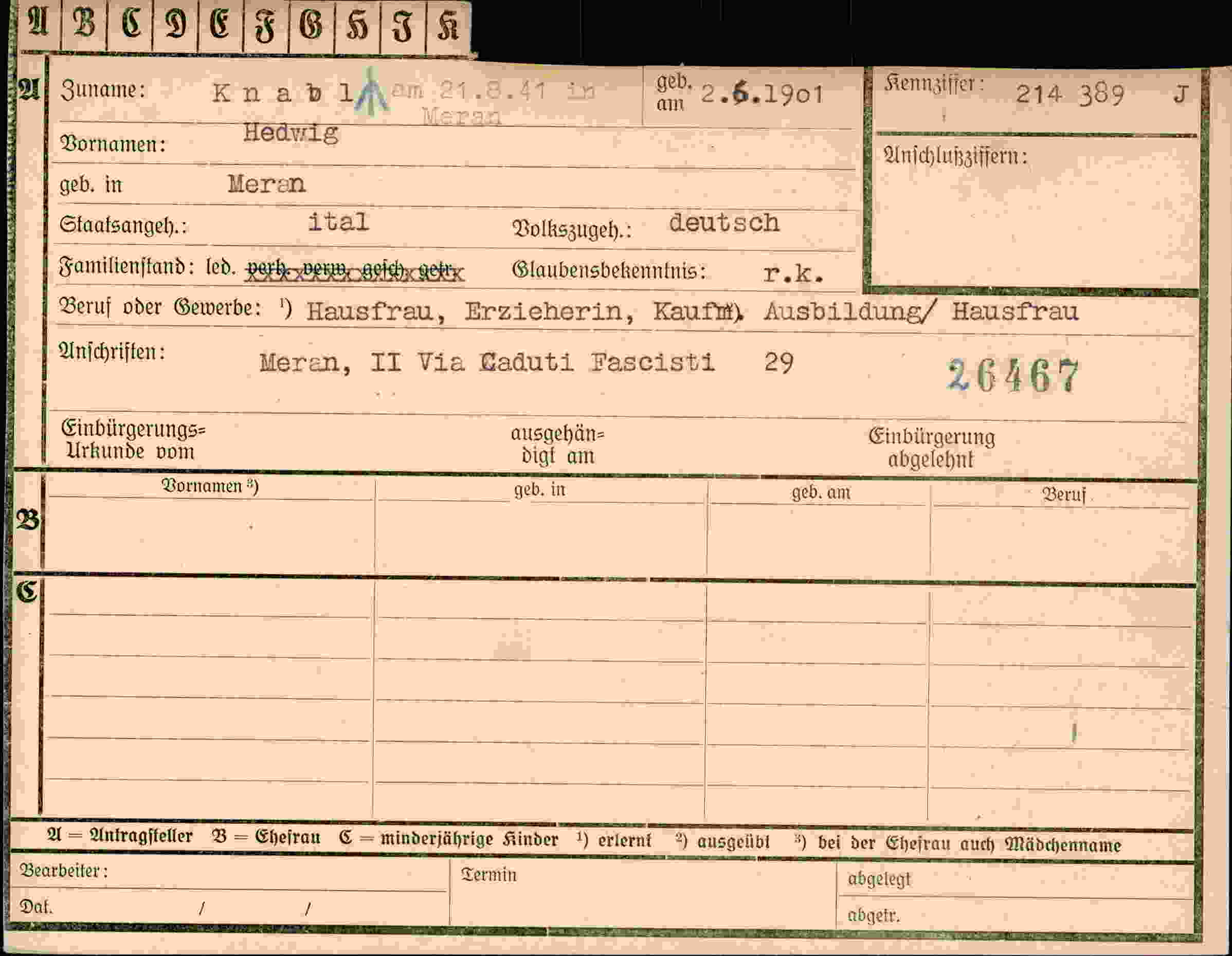
Task: Click the 'Beruf' column header in section B
Action: [1063, 495]
